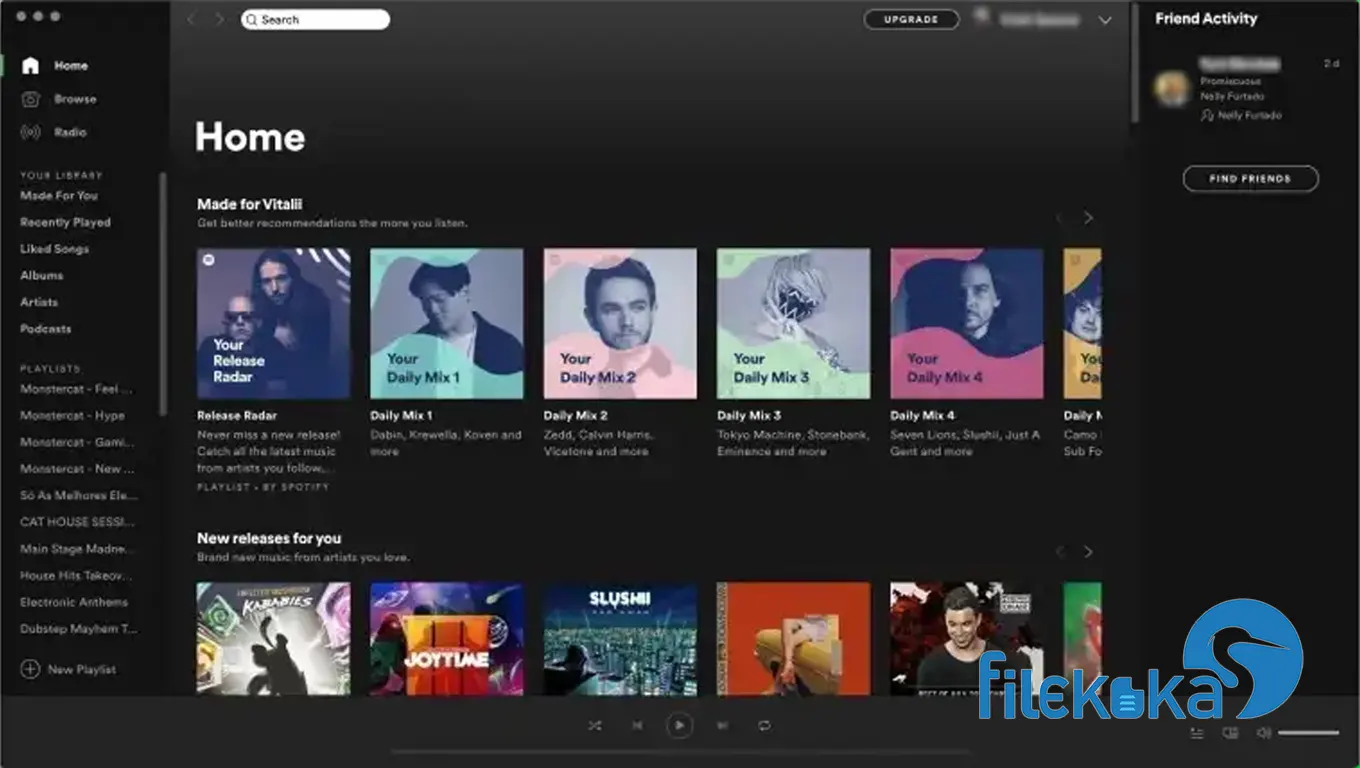Show next items in New releases
Viewport: 1360px width, 768px height.
(1088, 552)
